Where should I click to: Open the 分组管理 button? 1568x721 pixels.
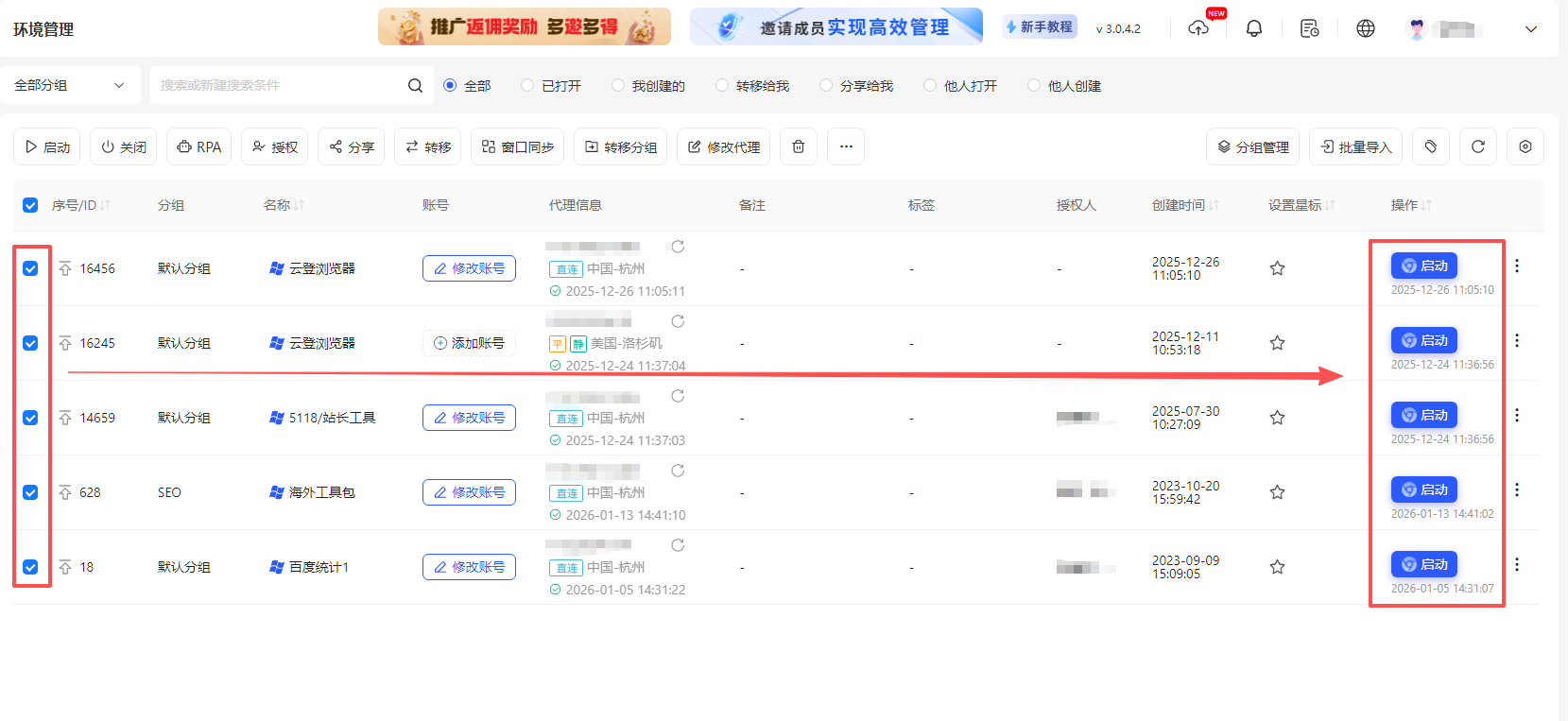pyautogui.click(x=1253, y=146)
